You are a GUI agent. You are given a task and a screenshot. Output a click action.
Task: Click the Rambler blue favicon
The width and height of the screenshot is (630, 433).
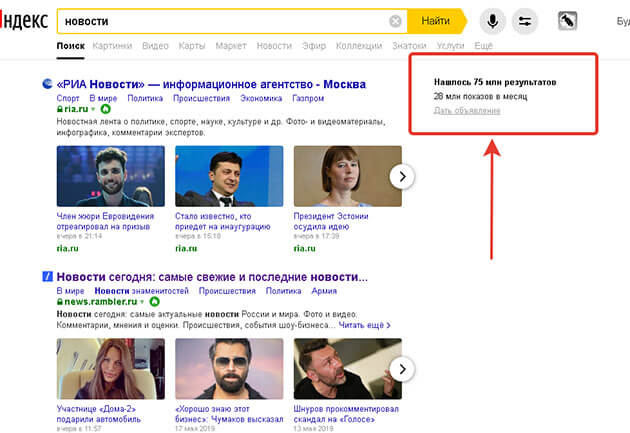46,277
